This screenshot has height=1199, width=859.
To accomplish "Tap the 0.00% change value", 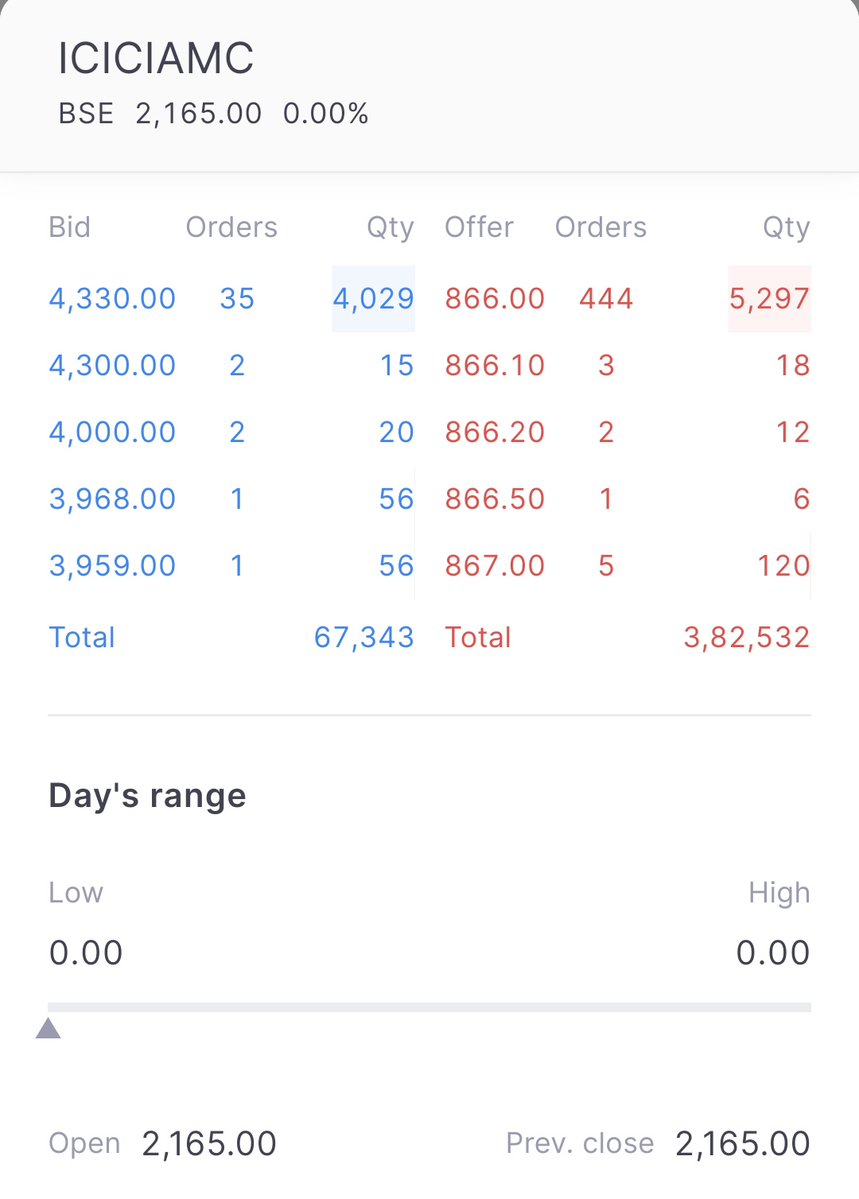I will 326,114.
